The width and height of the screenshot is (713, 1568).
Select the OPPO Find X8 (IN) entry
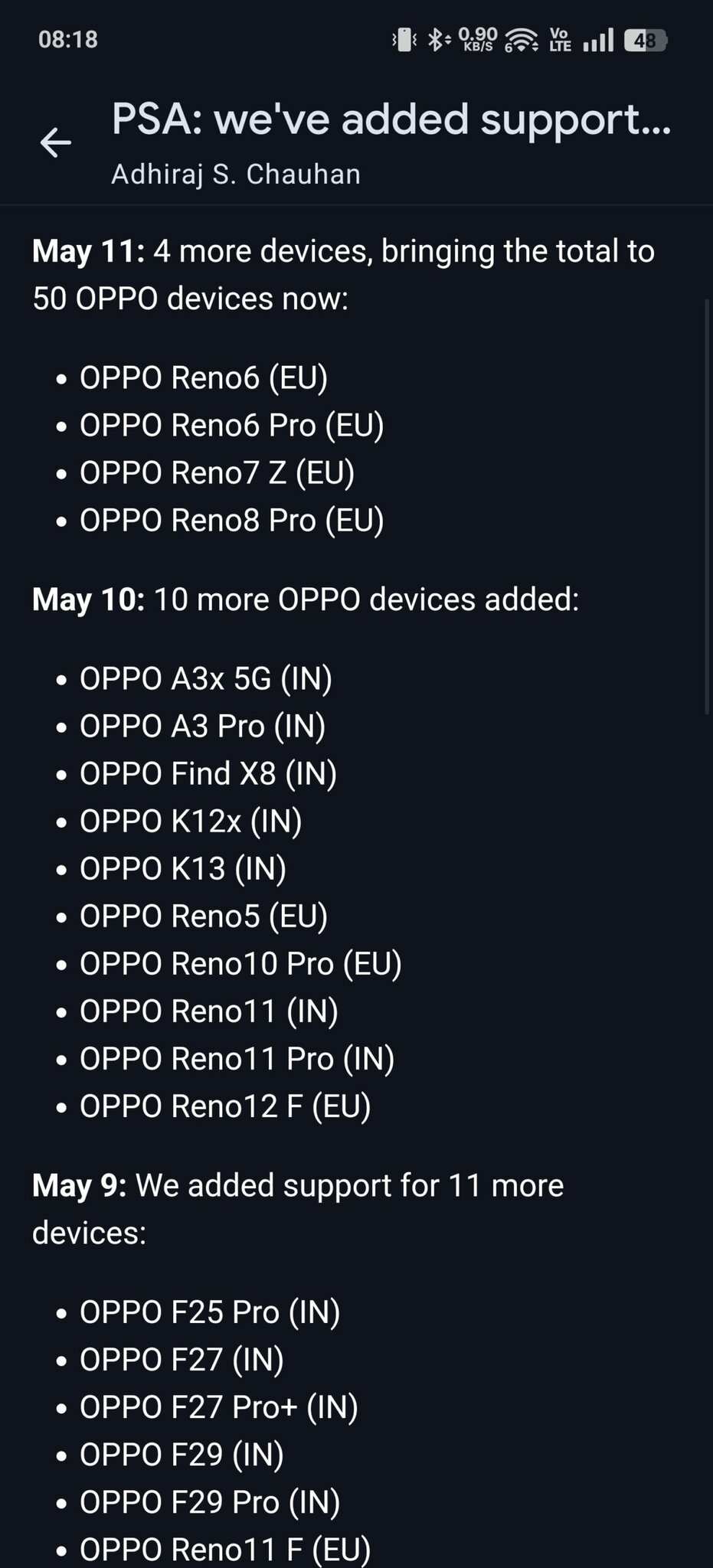pyautogui.click(x=208, y=774)
